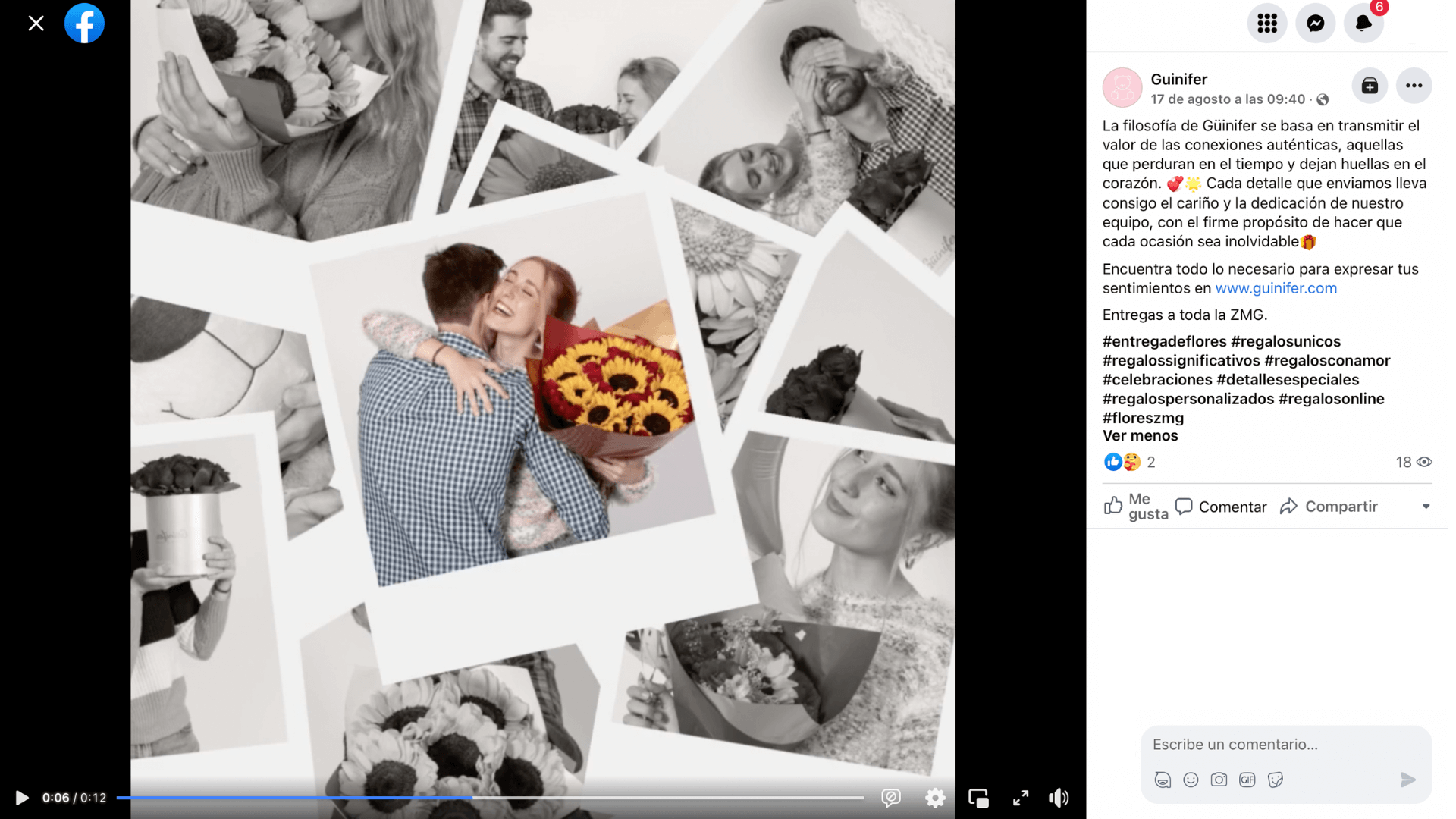Collapse post text with Ver menos
This screenshot has height=819, width=1456.
[x=1140, y=435]
